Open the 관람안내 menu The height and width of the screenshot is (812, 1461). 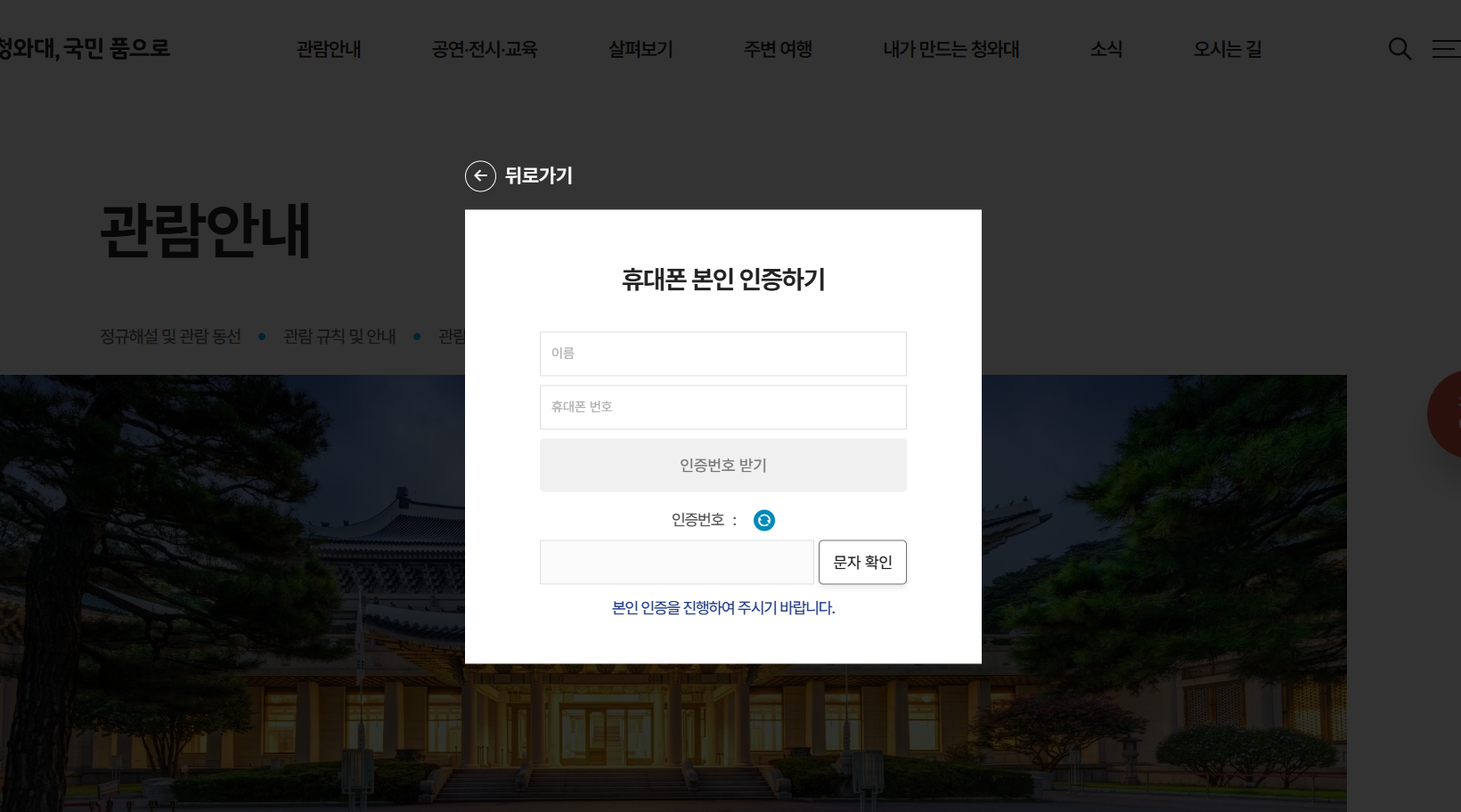(329, 49)
